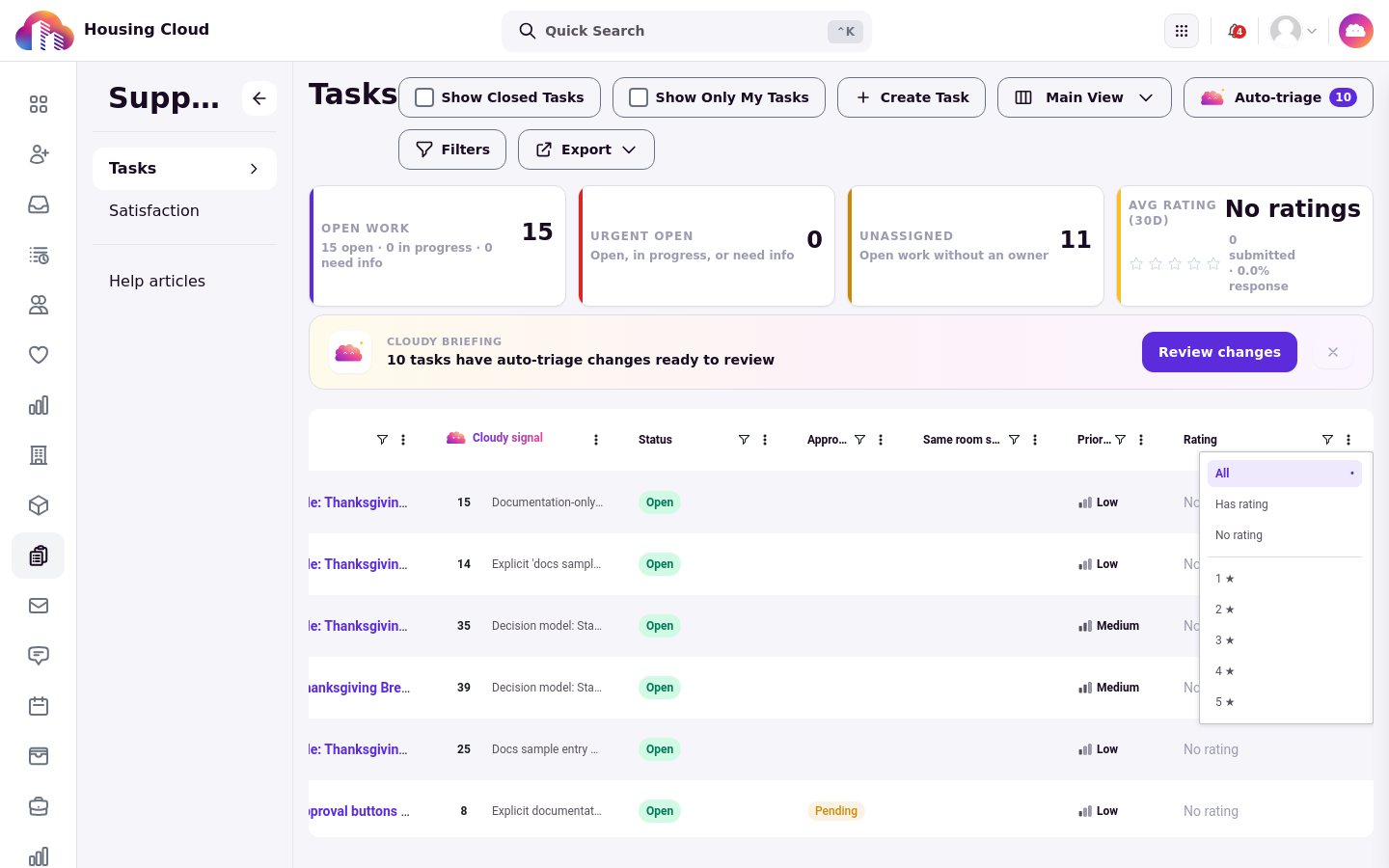
Task: Collapse the Support sidebar with back arrow
Action: [259, 98]
